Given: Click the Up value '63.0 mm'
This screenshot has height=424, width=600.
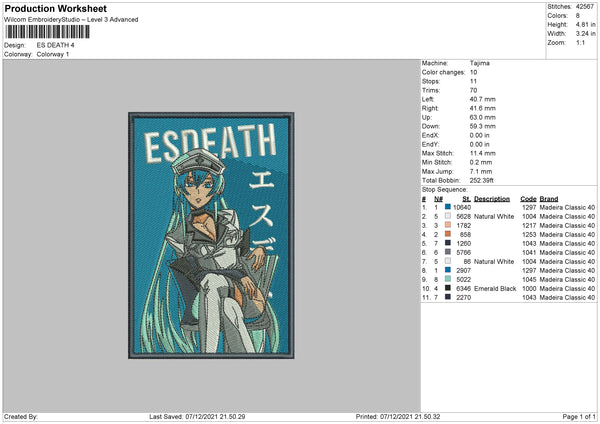Looking at the screenshot, I should click(x=483, y=117).
